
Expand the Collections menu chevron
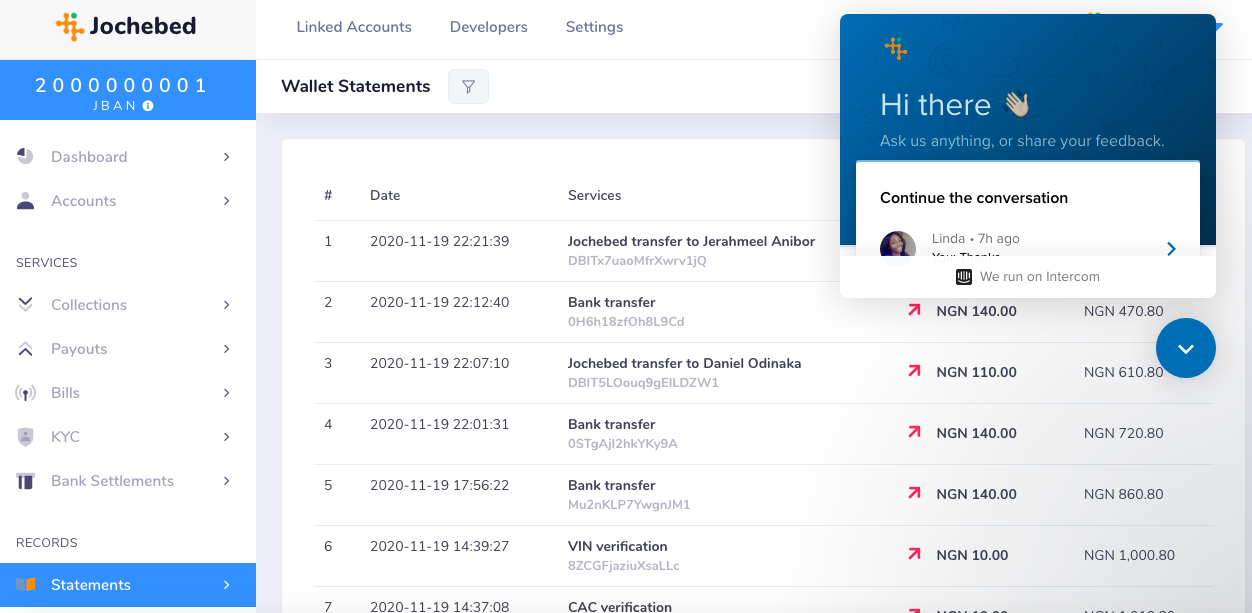227,305
